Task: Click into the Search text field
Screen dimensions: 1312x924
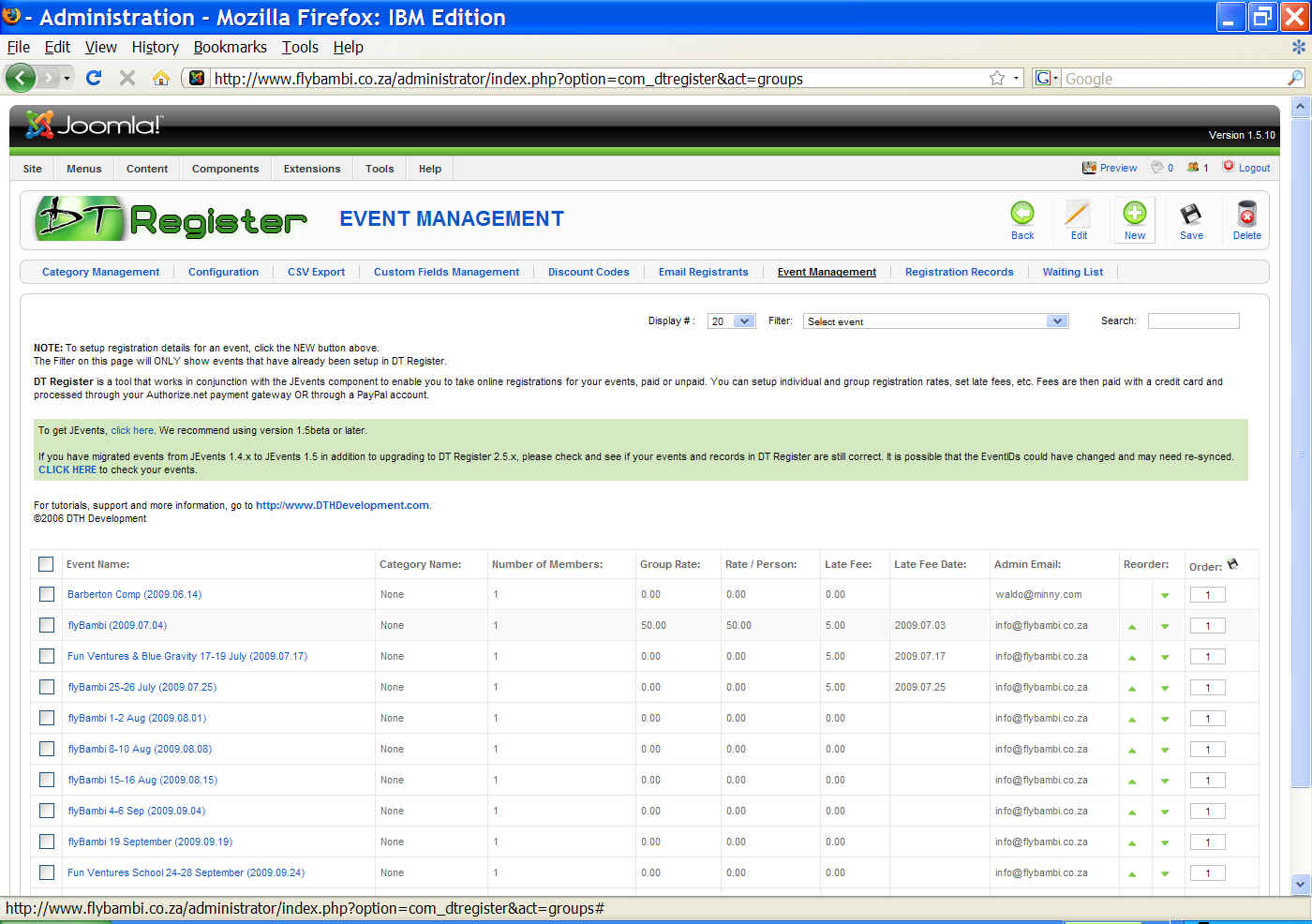Action: click(1193, 321)
